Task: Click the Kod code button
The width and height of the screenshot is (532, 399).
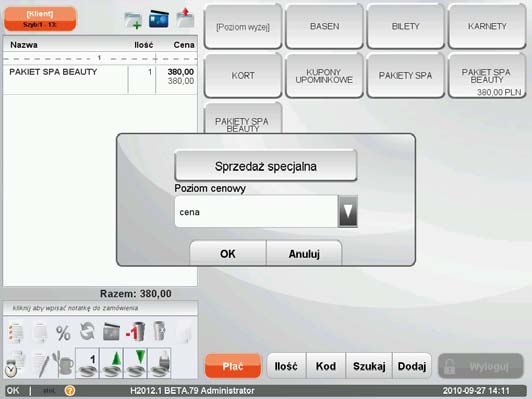Action: [326, 366]
